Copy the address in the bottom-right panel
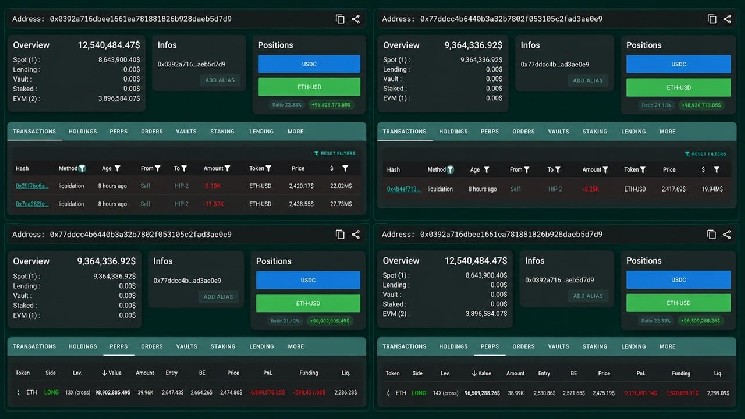Screen dimensions: 745x419 (x=711, y=234)
